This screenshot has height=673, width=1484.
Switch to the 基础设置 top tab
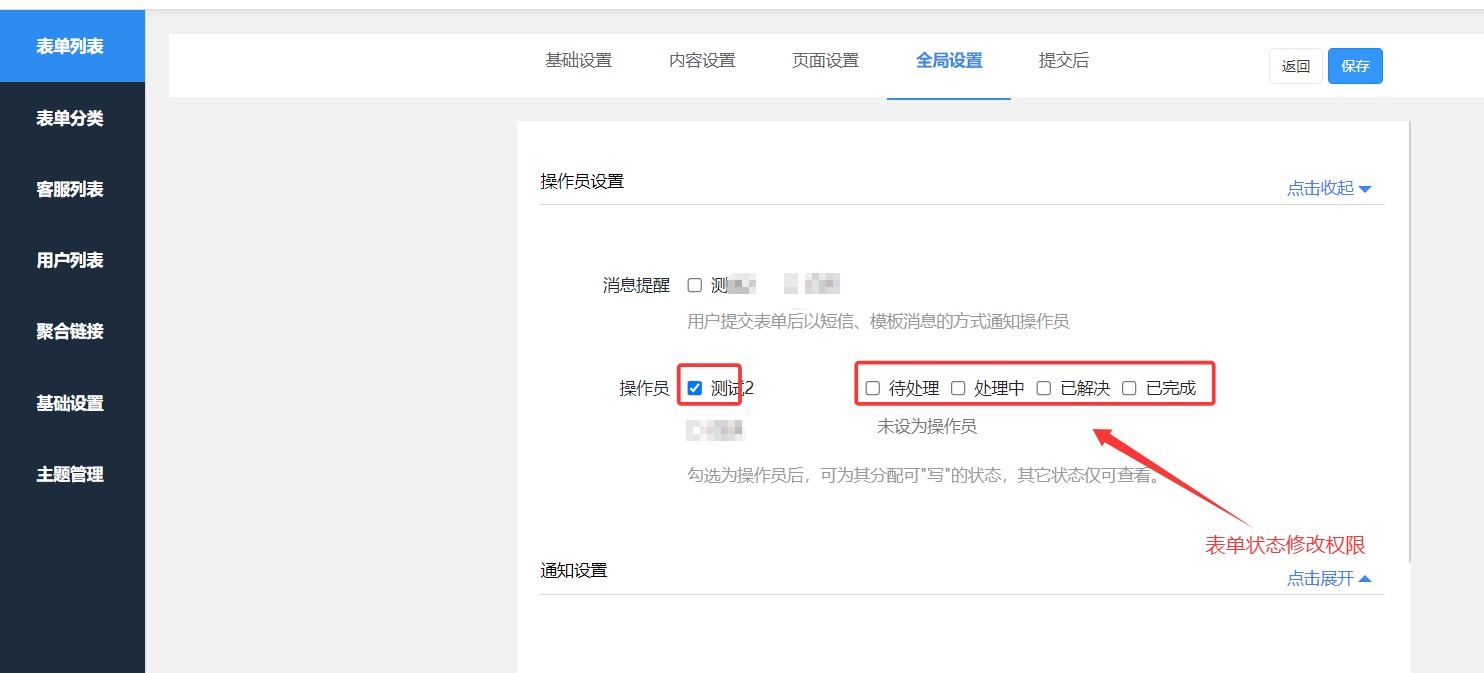(578, 60)
